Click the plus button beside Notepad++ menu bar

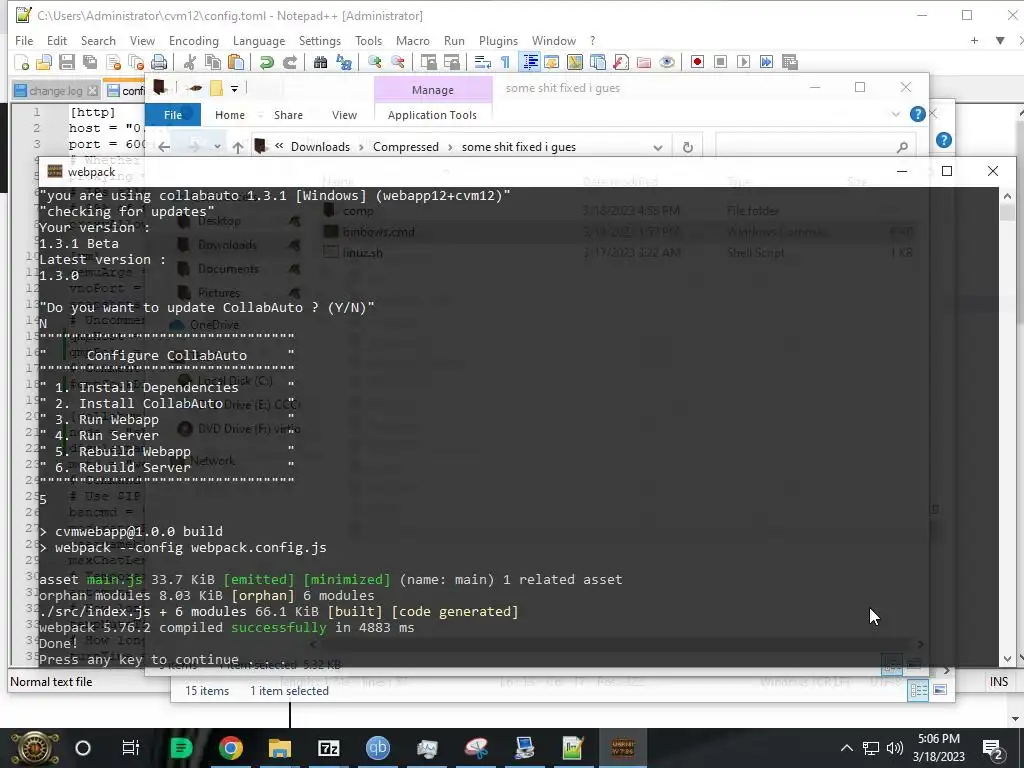click(x=974, y=40)
